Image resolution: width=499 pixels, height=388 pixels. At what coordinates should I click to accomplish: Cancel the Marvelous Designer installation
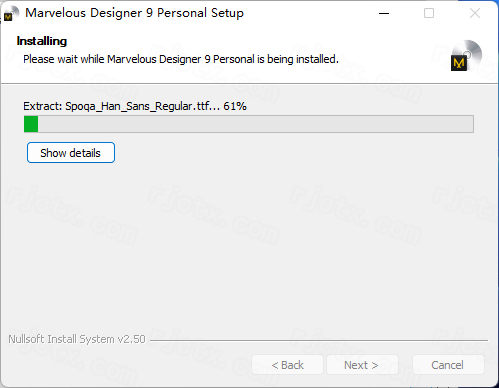[x=448, y=365]
